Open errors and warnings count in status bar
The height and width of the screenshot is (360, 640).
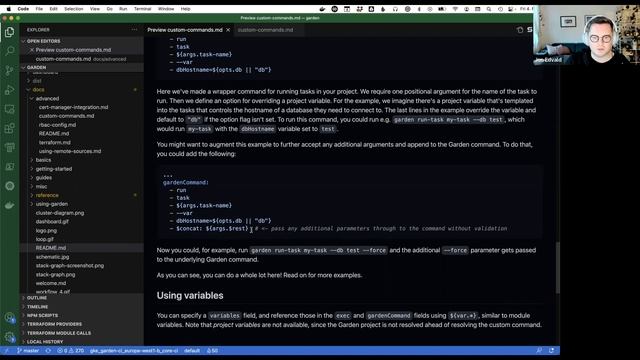click(x=70, y=351)
